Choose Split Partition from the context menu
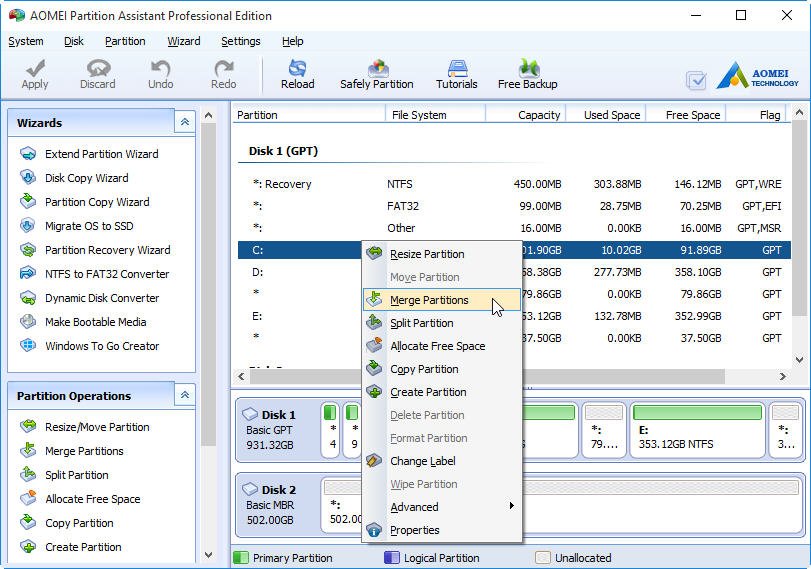This screenshot has width=811, height=569. click(x=421, y=323)
